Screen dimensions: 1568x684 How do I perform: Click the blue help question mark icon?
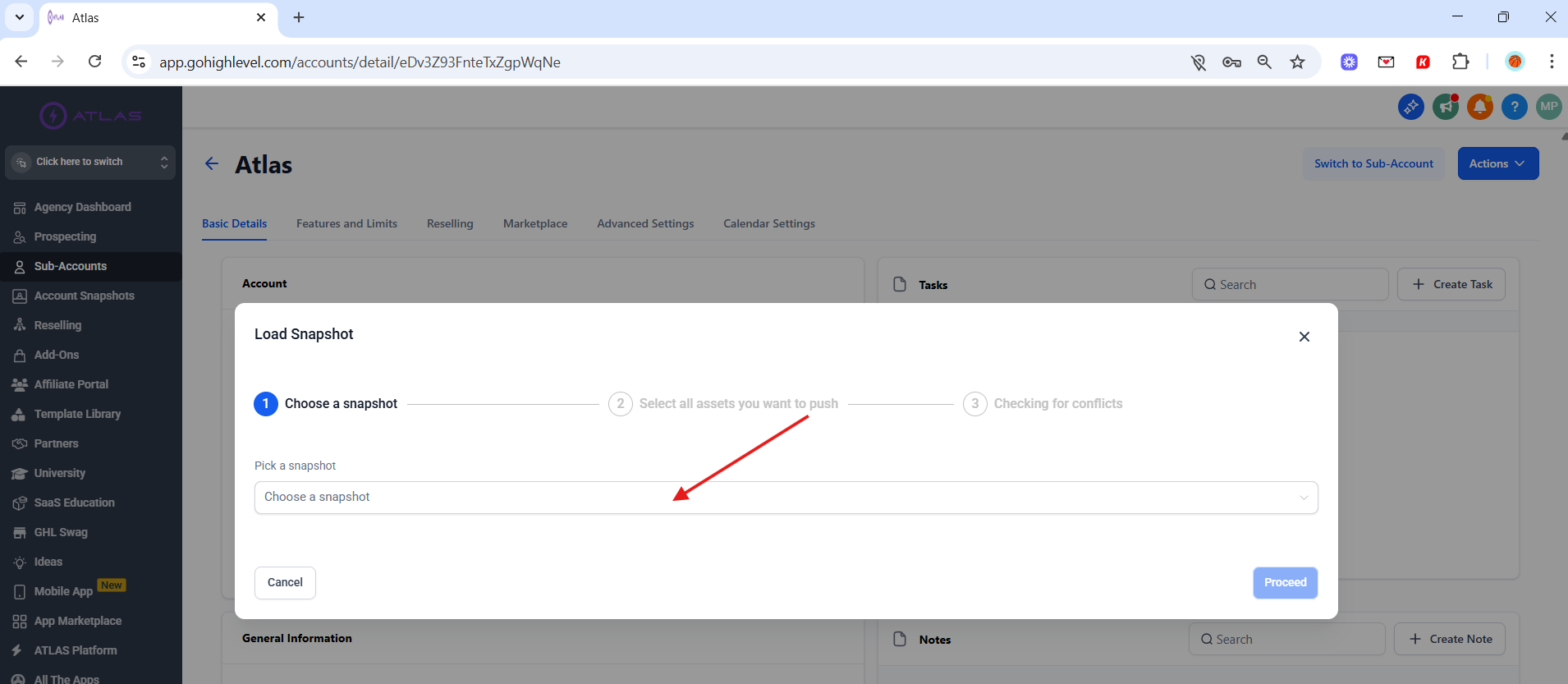(1515, 107)
